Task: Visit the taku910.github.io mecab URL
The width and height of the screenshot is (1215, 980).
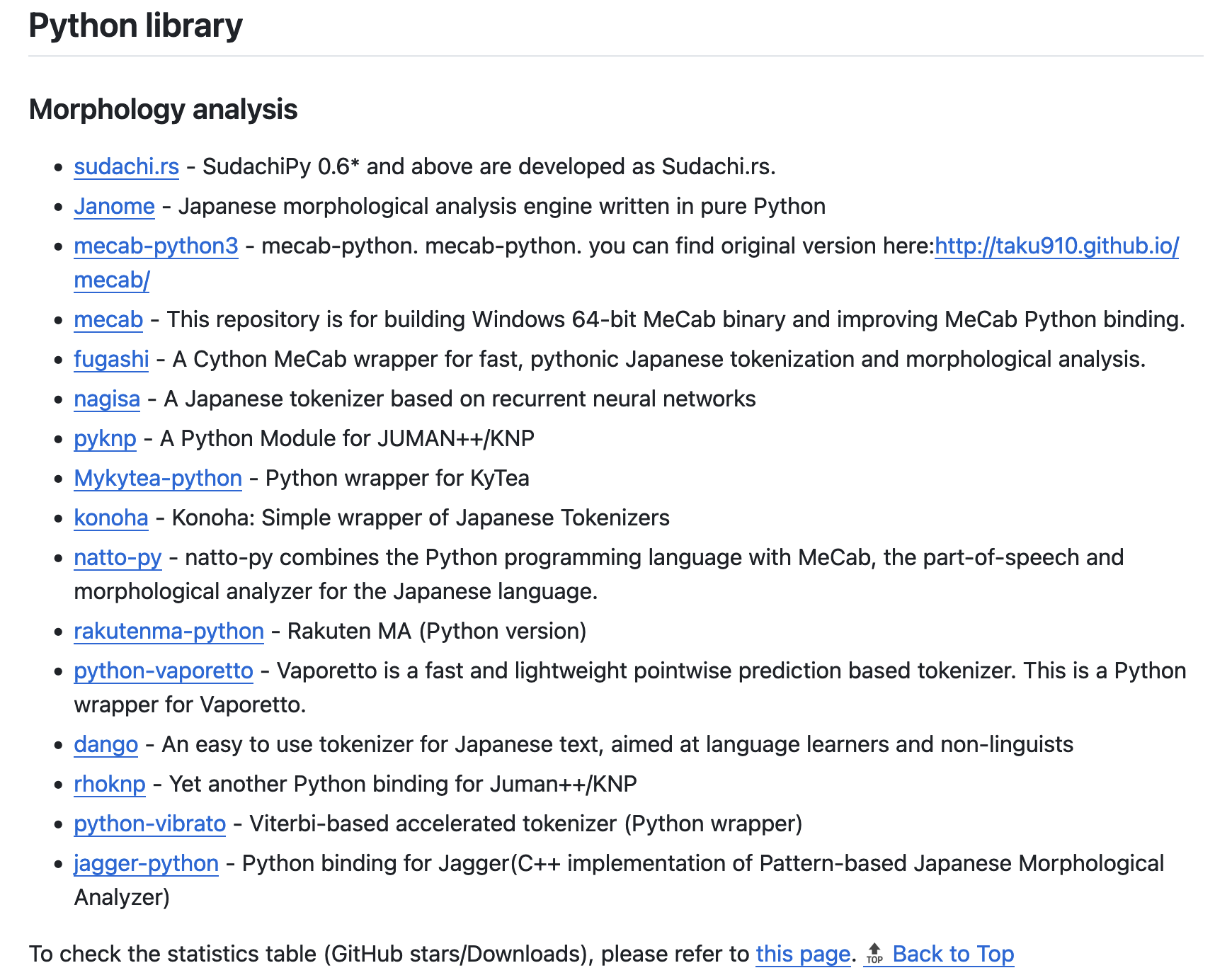Action: coord(1056,246)
